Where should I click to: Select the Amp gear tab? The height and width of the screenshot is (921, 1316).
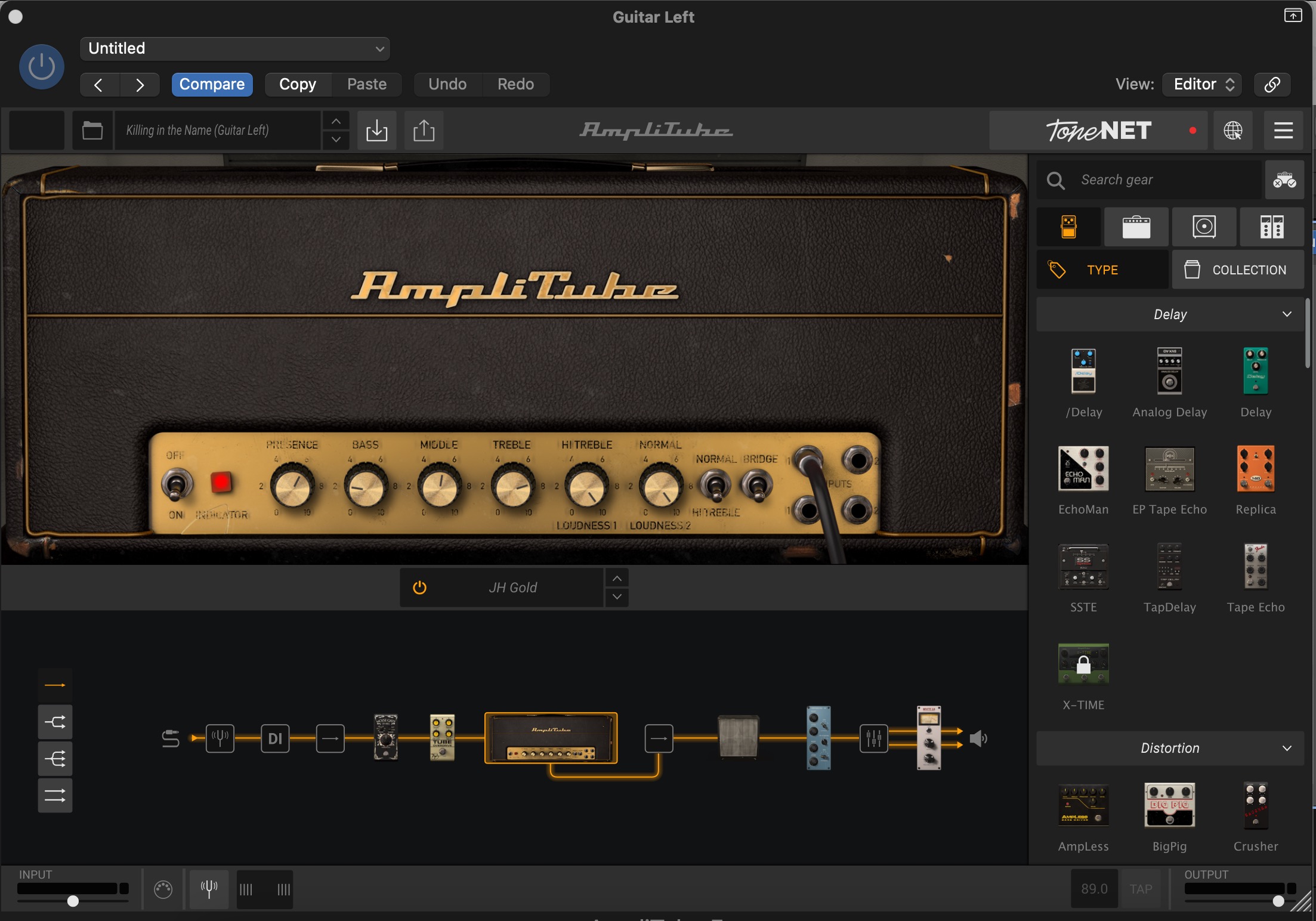click(1136, 227)
